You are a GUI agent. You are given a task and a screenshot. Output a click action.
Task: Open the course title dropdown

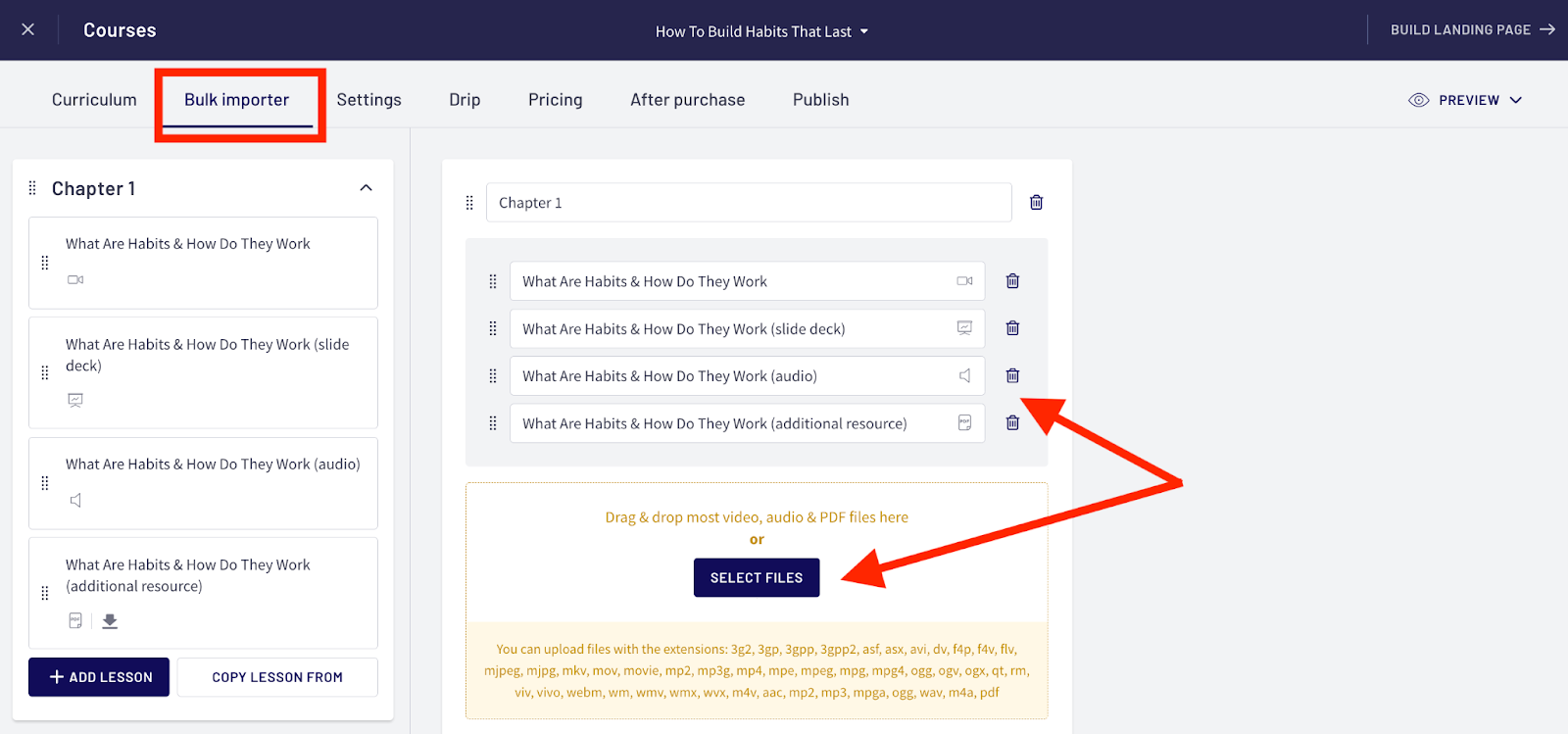coord(762,31)
